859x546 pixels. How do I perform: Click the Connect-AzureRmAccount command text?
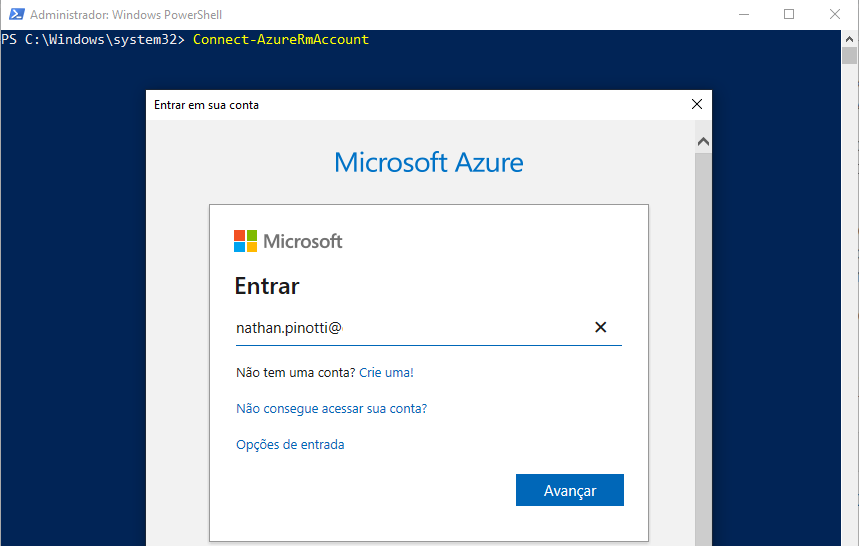click(281, 39)
